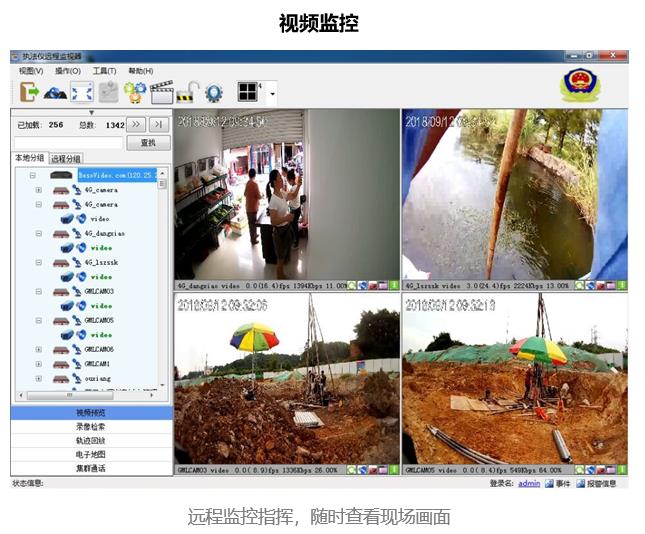Collapse the 4G_dangxiao device node

pyautogui.click(x=39, y=233)
